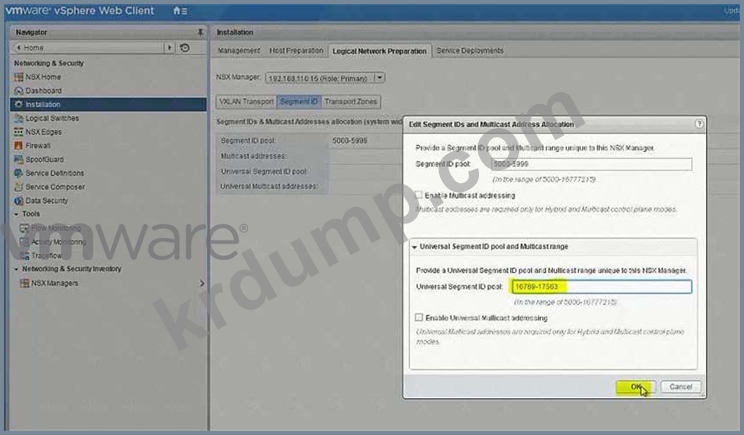Select the Transport Zones sub-tab
This screenshot has height=435, width=744.
(351, 102)
